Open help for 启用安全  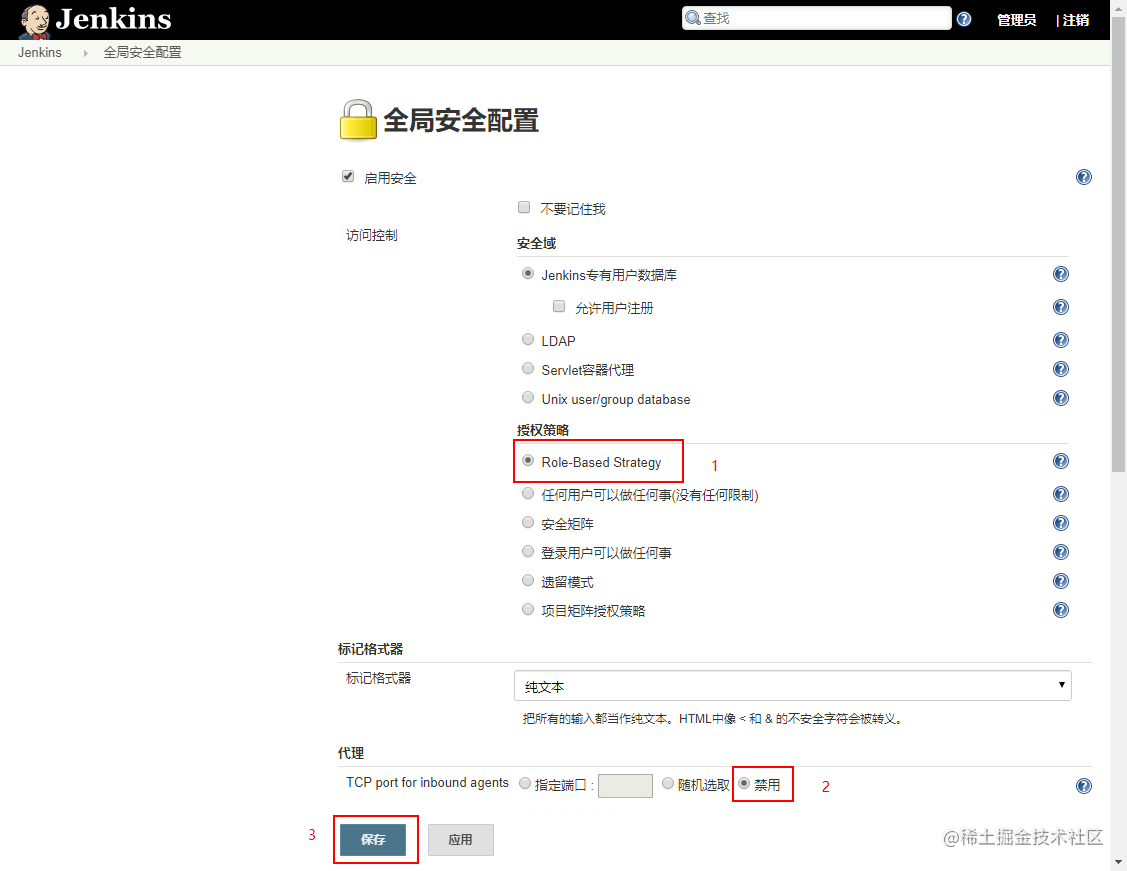click(1084, 178)
